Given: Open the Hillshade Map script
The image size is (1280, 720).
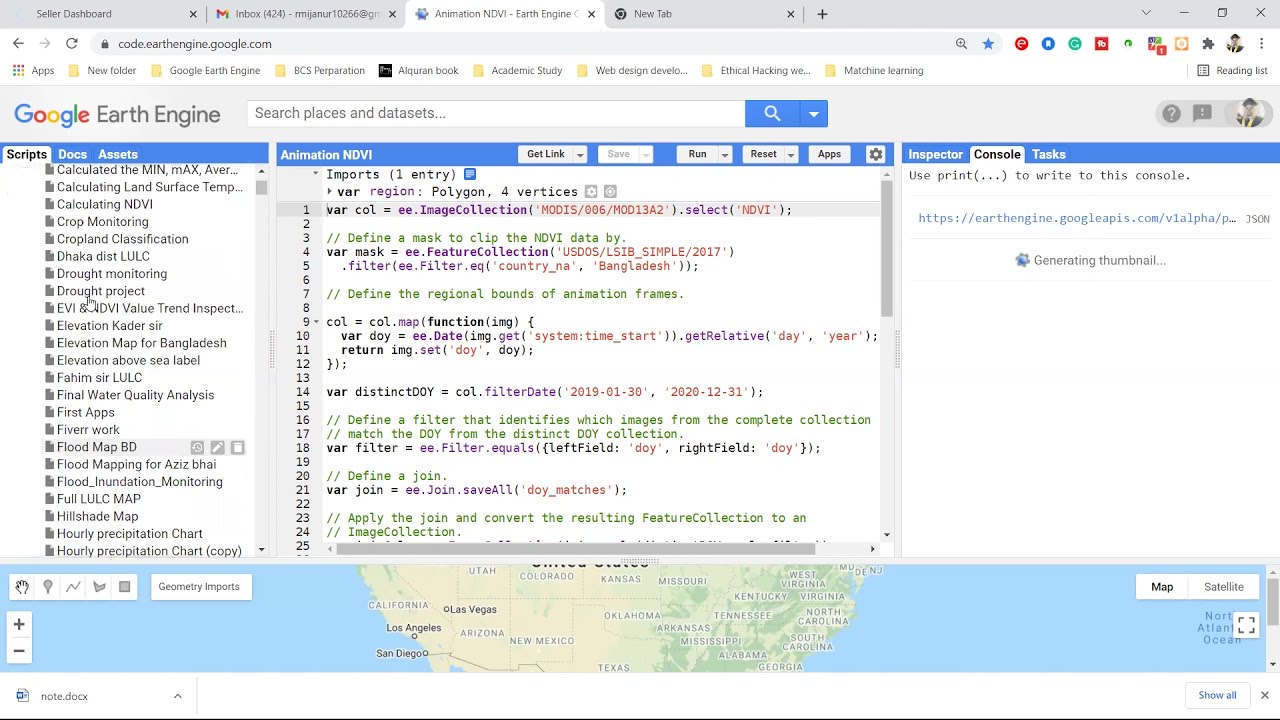Looking at the screenshot, I should click(98, 517).
